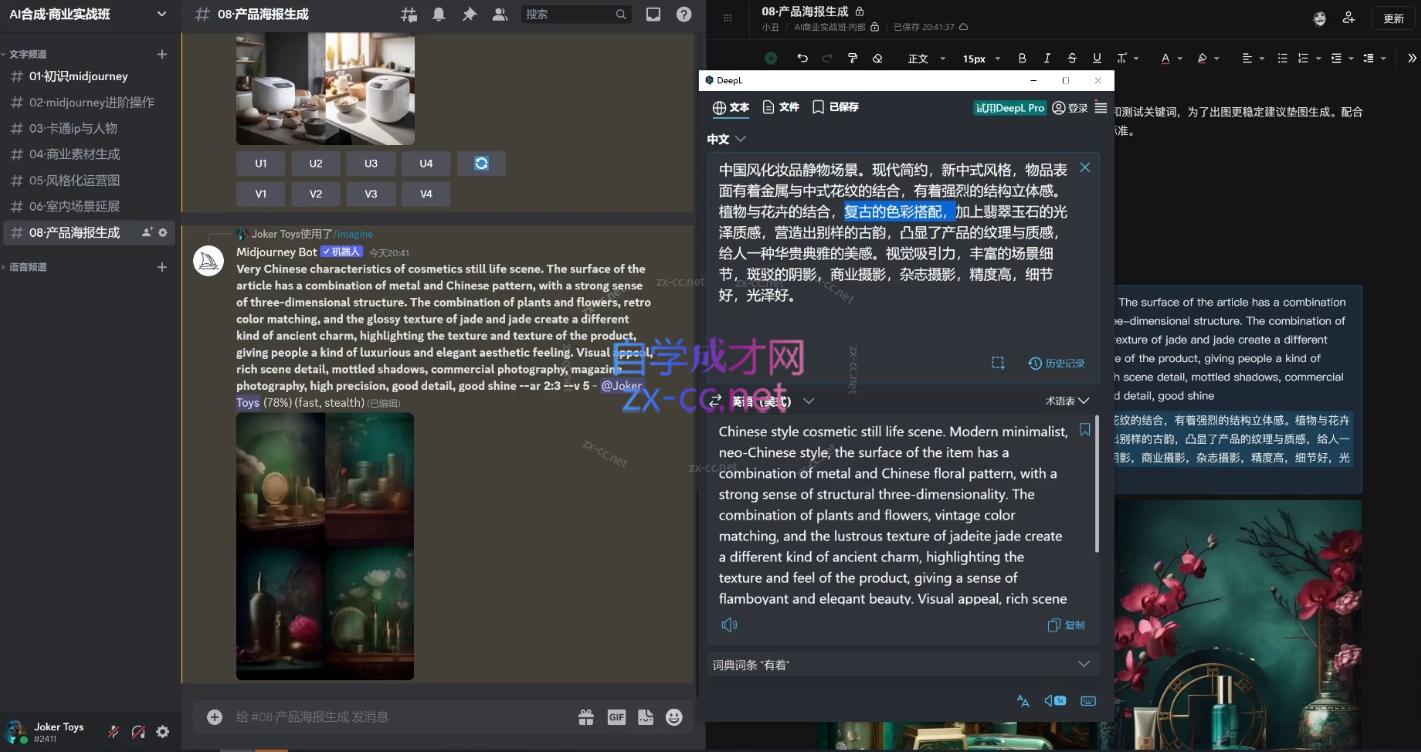The height and width of the screenshot is (752, 1421).
Task: Switch to DeepL 文件 tab
Action: pyautogui.click(x=781, y=108)
